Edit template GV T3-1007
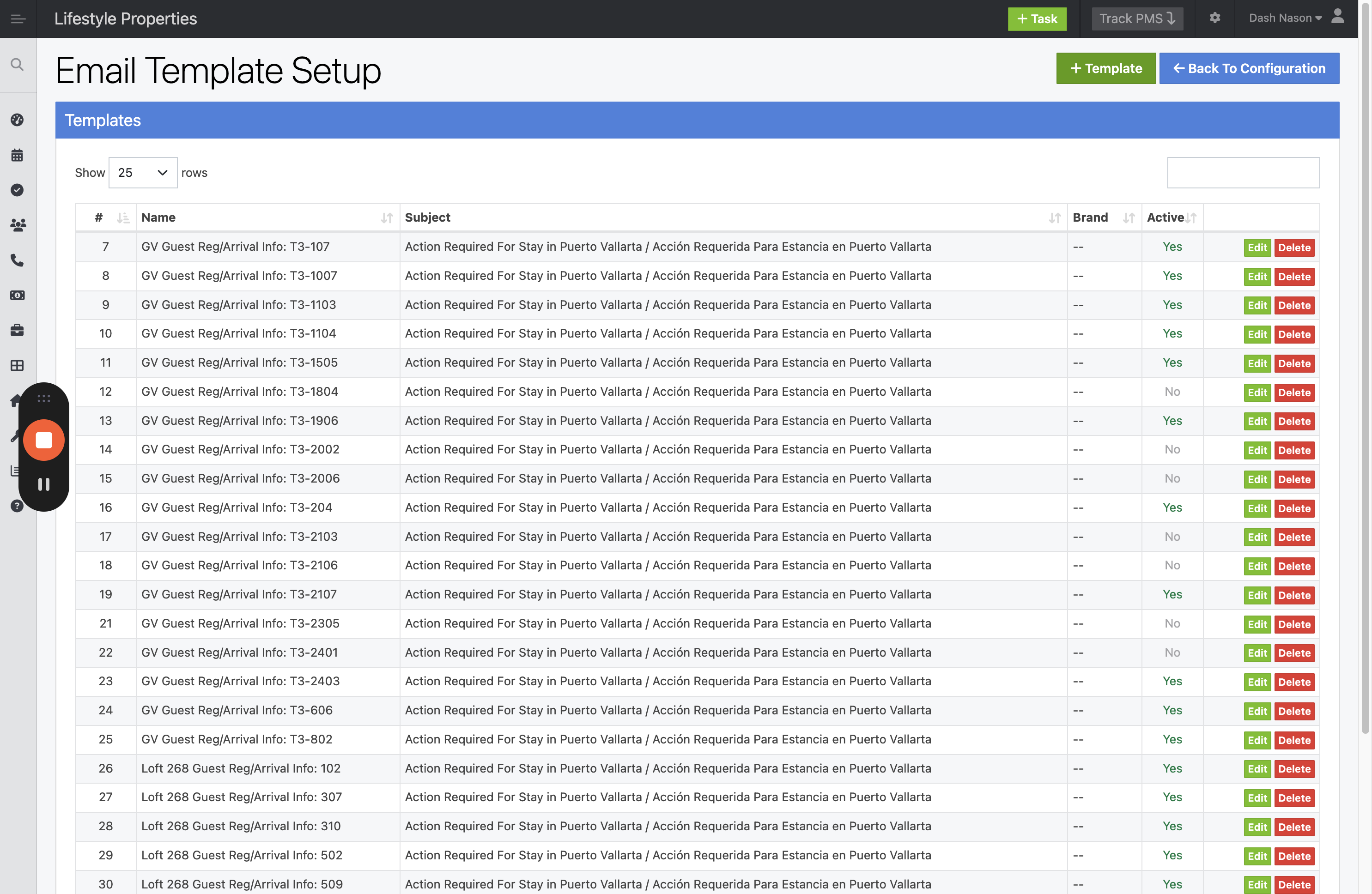Screen dimensions: 1372x894 (1257, 277)
